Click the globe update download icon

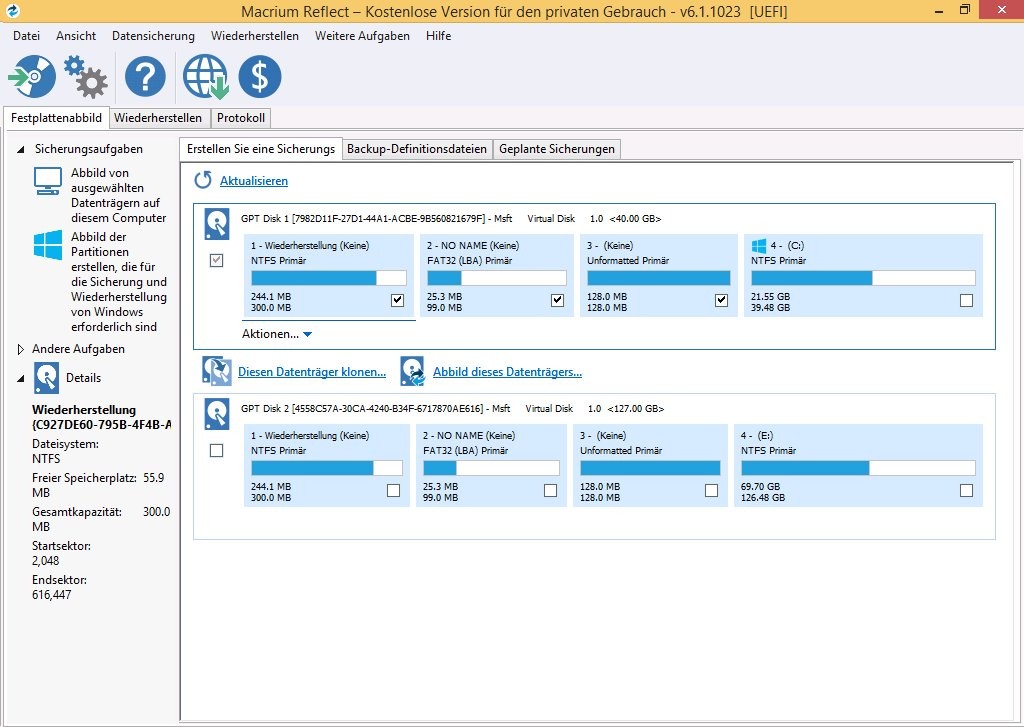(204, 76)
